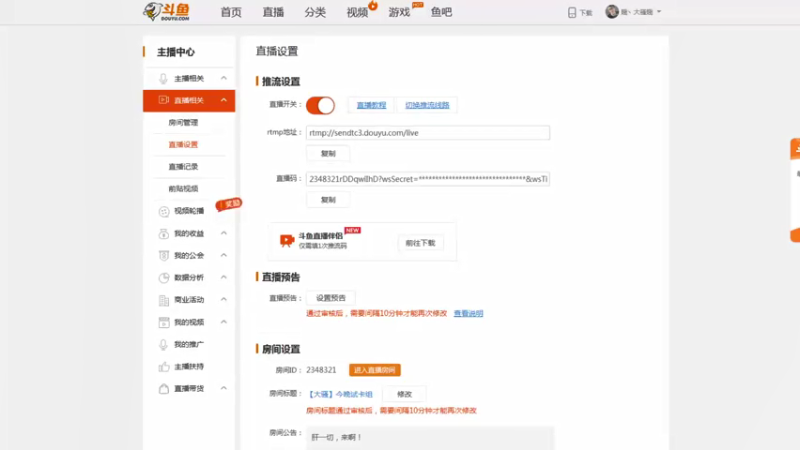Select 房间管理 in the sidebar
This screenshot has height=450, width=800.
point(183,122)
